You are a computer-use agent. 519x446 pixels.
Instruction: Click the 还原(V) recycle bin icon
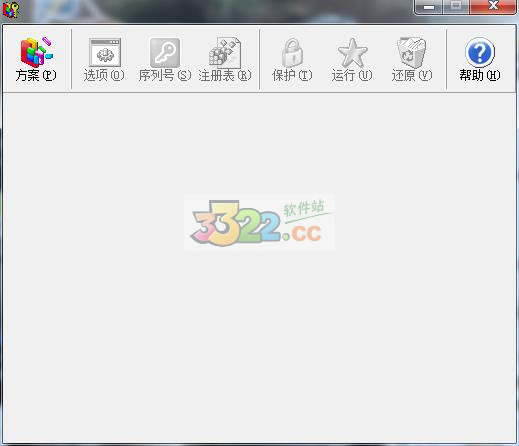tap(412, 52)
